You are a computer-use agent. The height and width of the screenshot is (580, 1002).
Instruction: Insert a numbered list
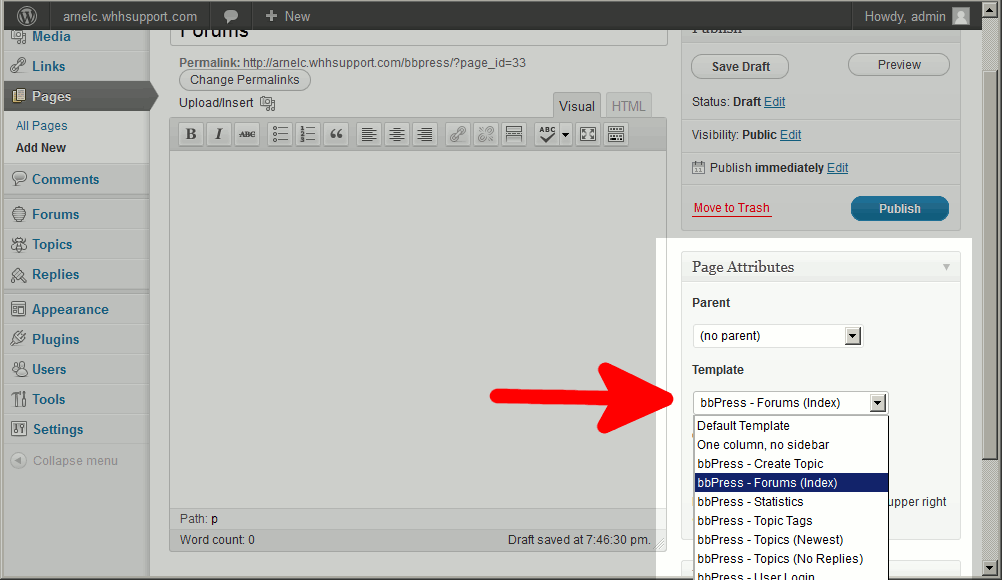click(308, 135)
